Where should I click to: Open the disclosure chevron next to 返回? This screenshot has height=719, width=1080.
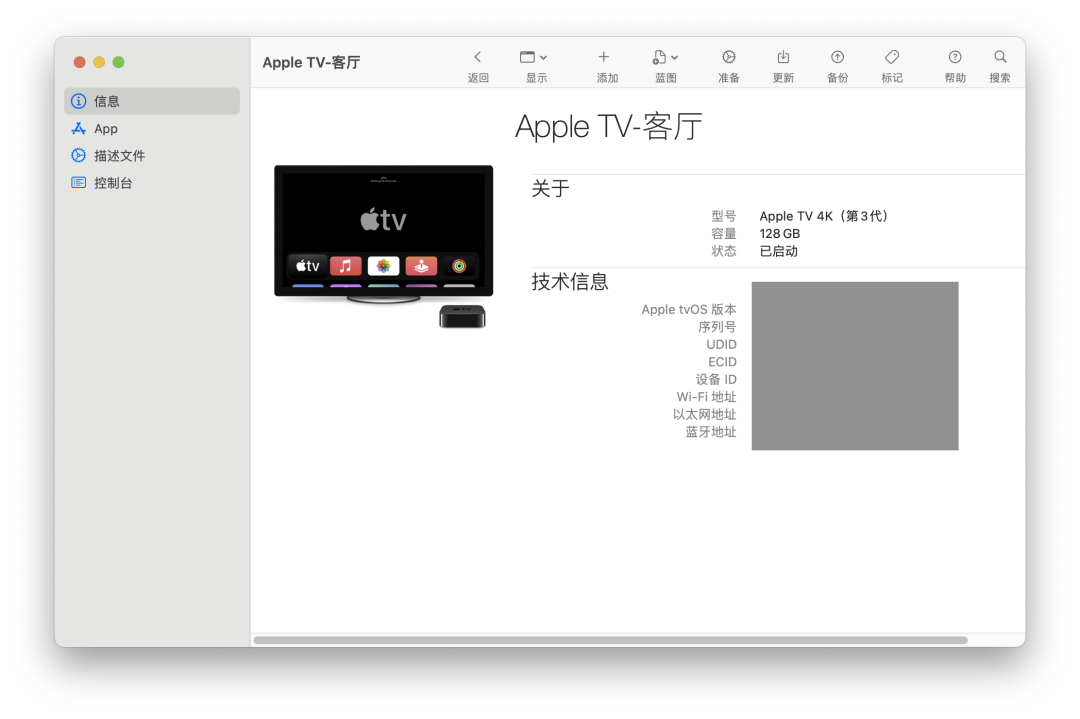[x=477, y=57]
